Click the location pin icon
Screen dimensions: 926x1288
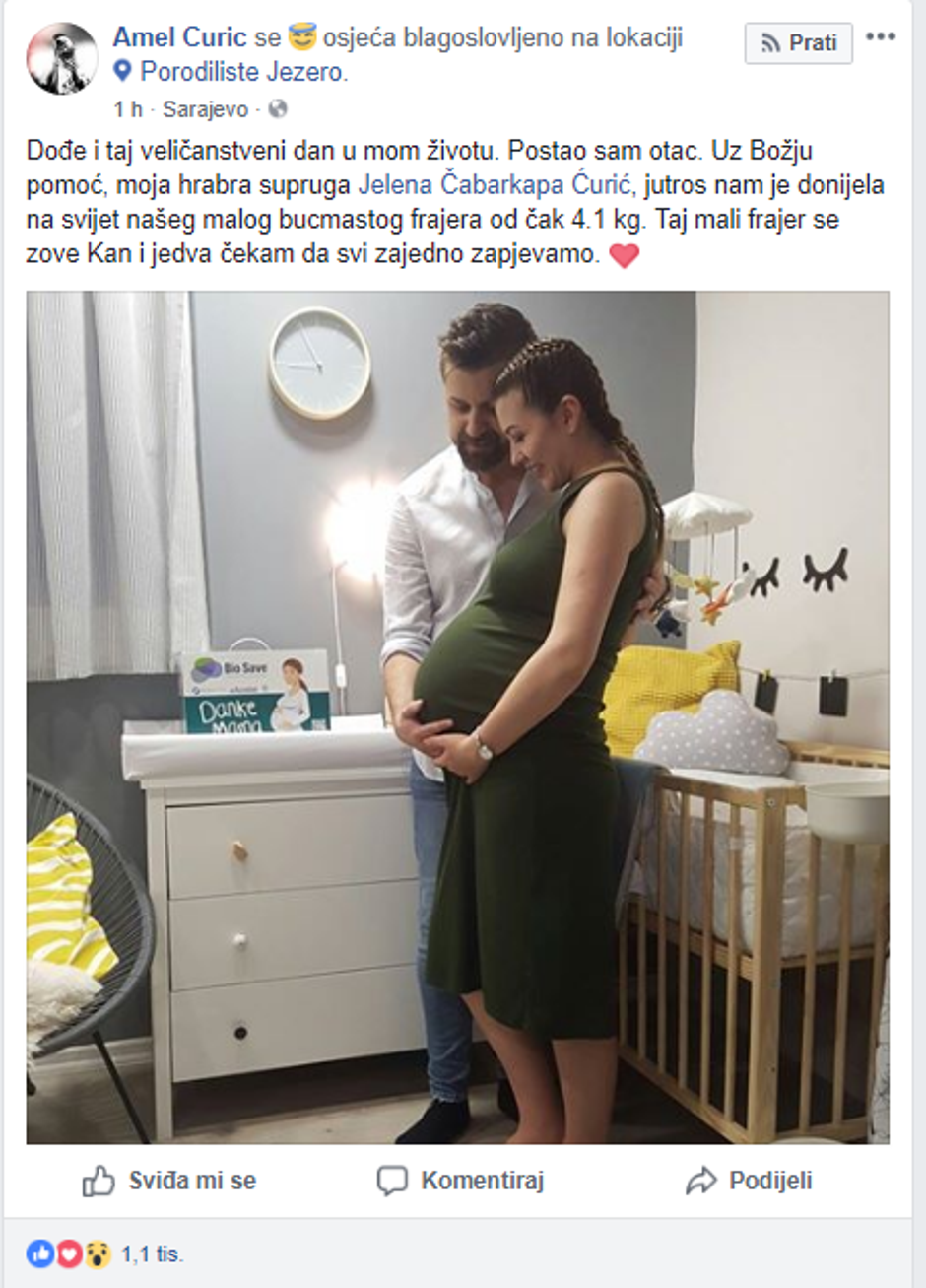click(x=122, y=72)
